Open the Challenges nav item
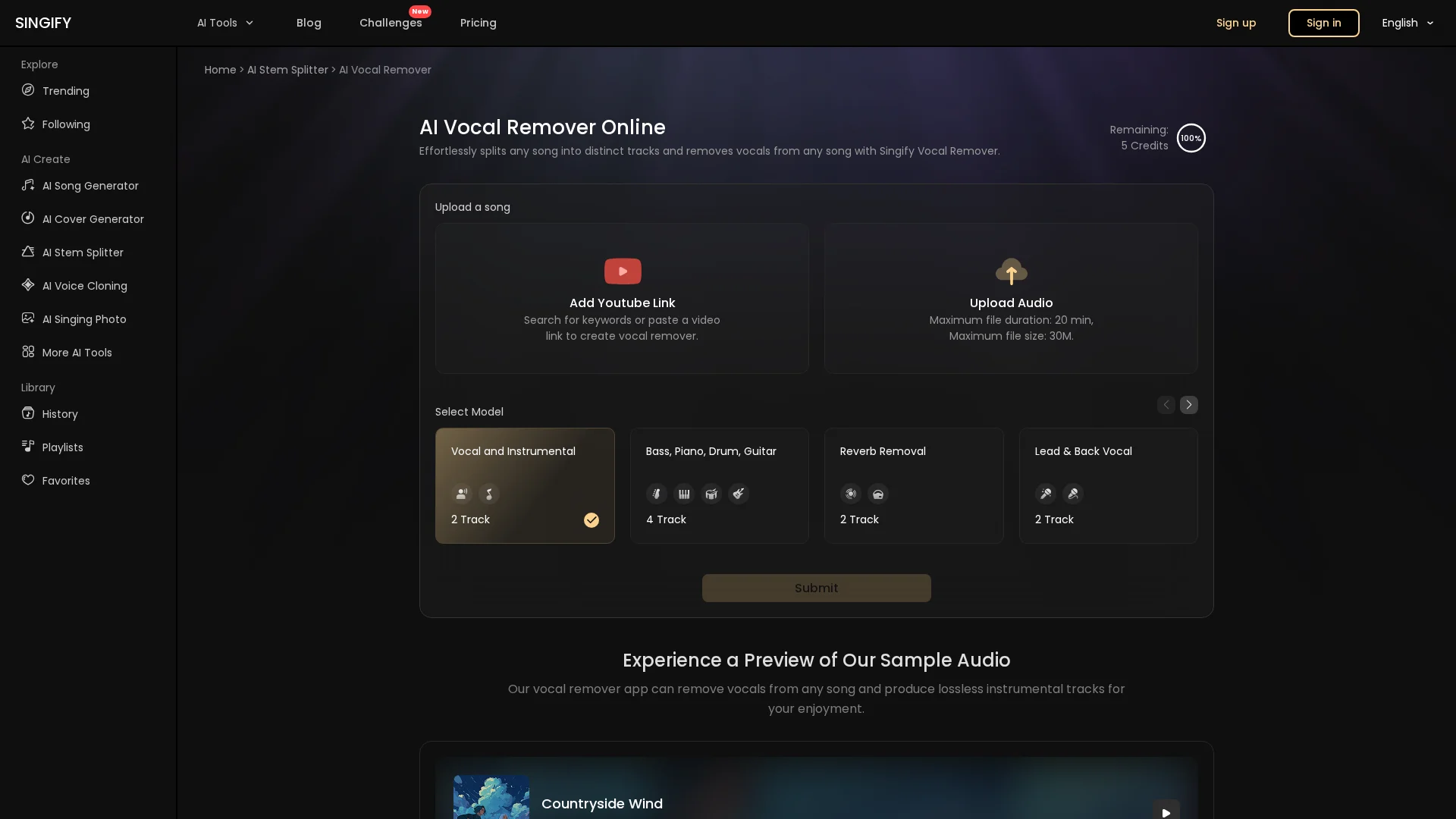This screenshot has height=819, width=1456. [x=391, y=23]
